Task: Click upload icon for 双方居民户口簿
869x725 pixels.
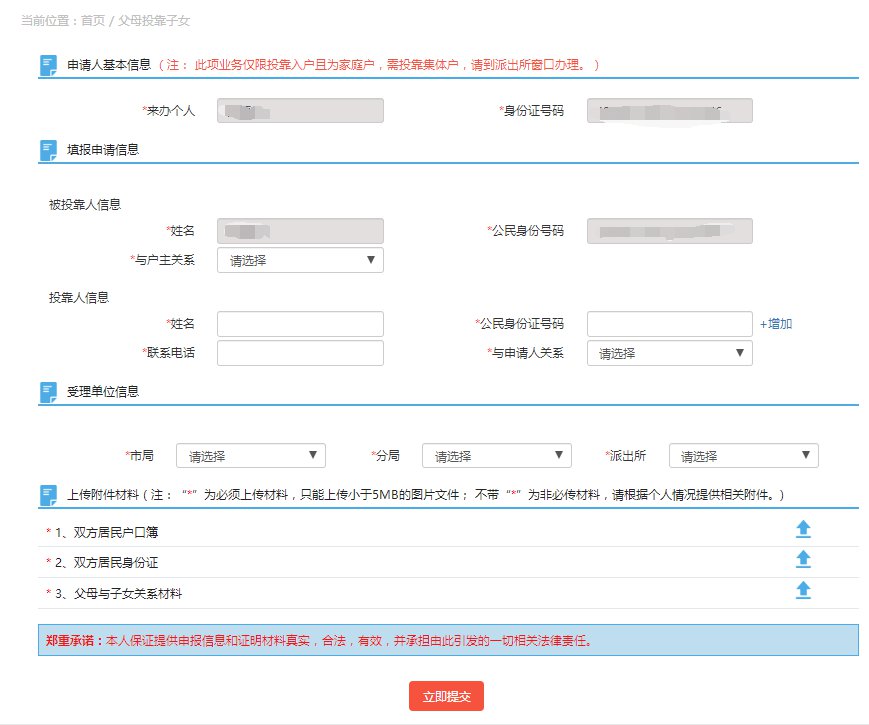Action: pyautogui.click(x=802, y=530)
